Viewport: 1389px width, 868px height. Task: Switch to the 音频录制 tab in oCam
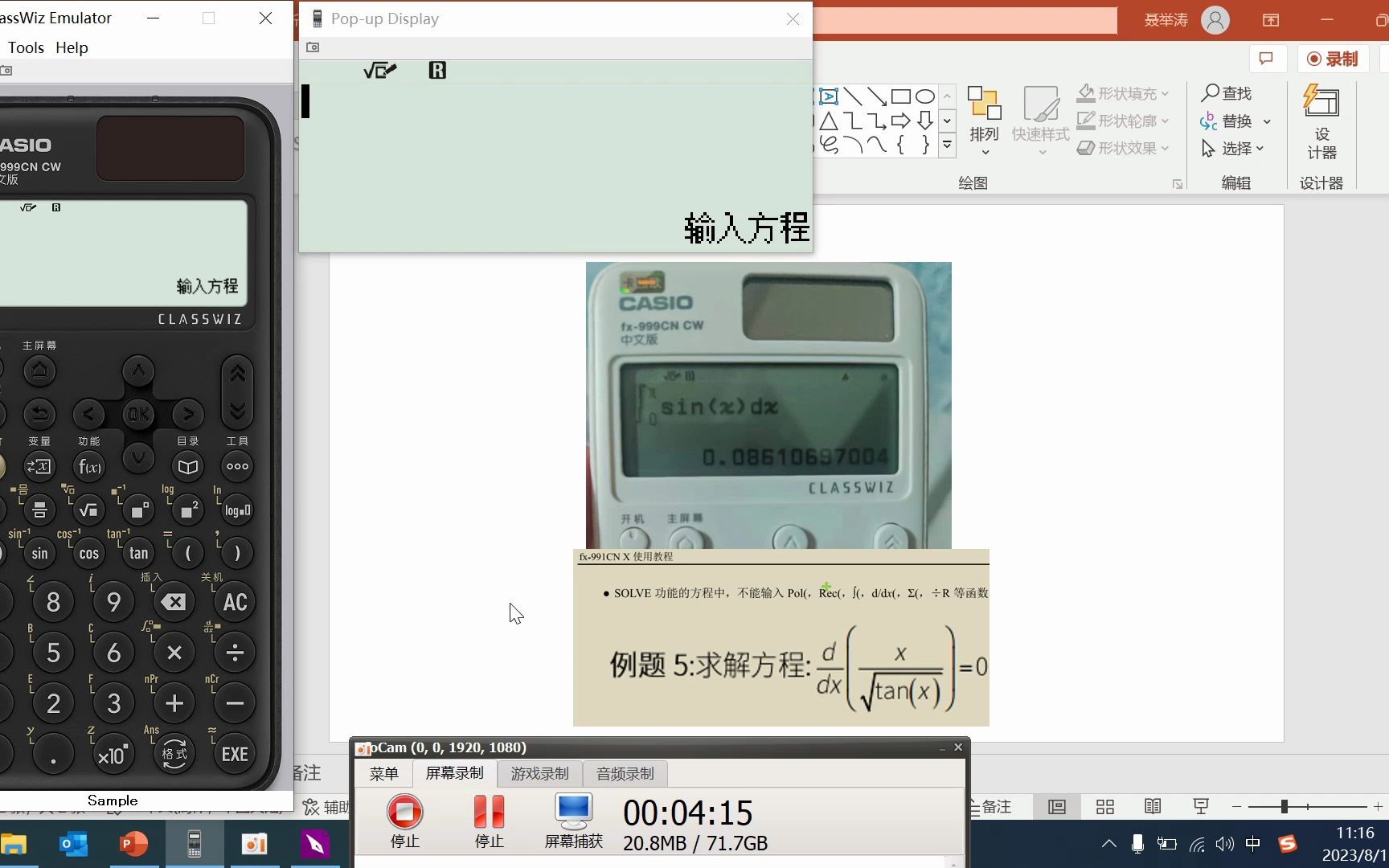(x=625, y=773)
